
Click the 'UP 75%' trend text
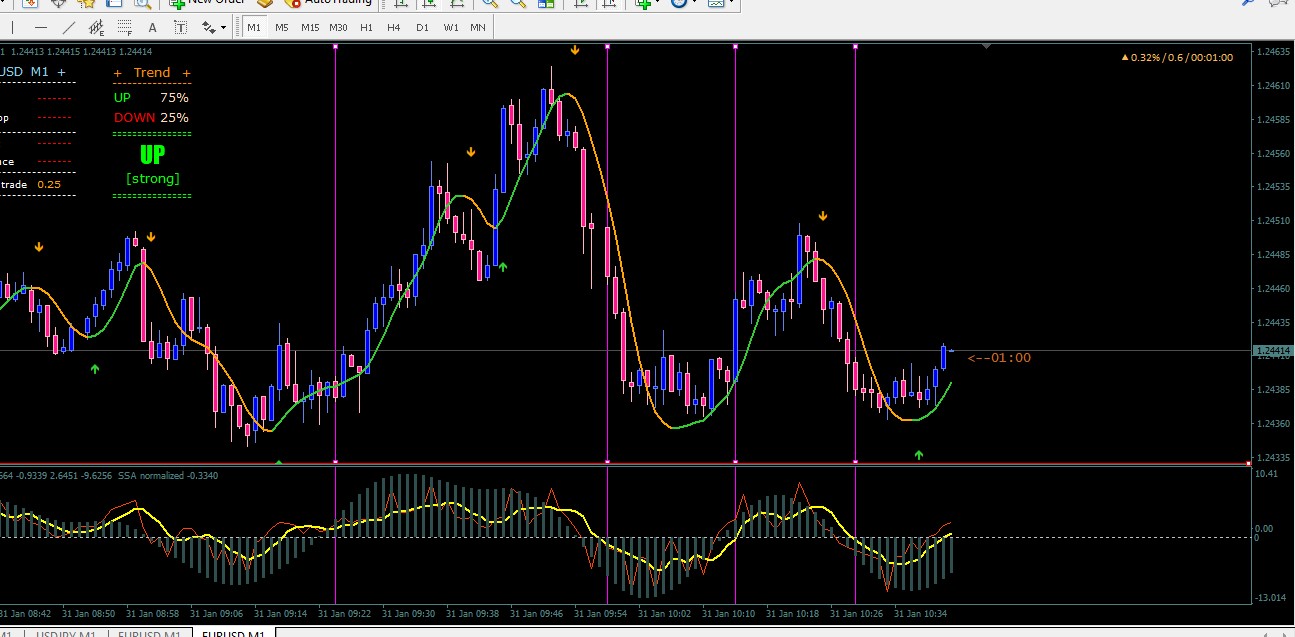(x=151, y=98)
